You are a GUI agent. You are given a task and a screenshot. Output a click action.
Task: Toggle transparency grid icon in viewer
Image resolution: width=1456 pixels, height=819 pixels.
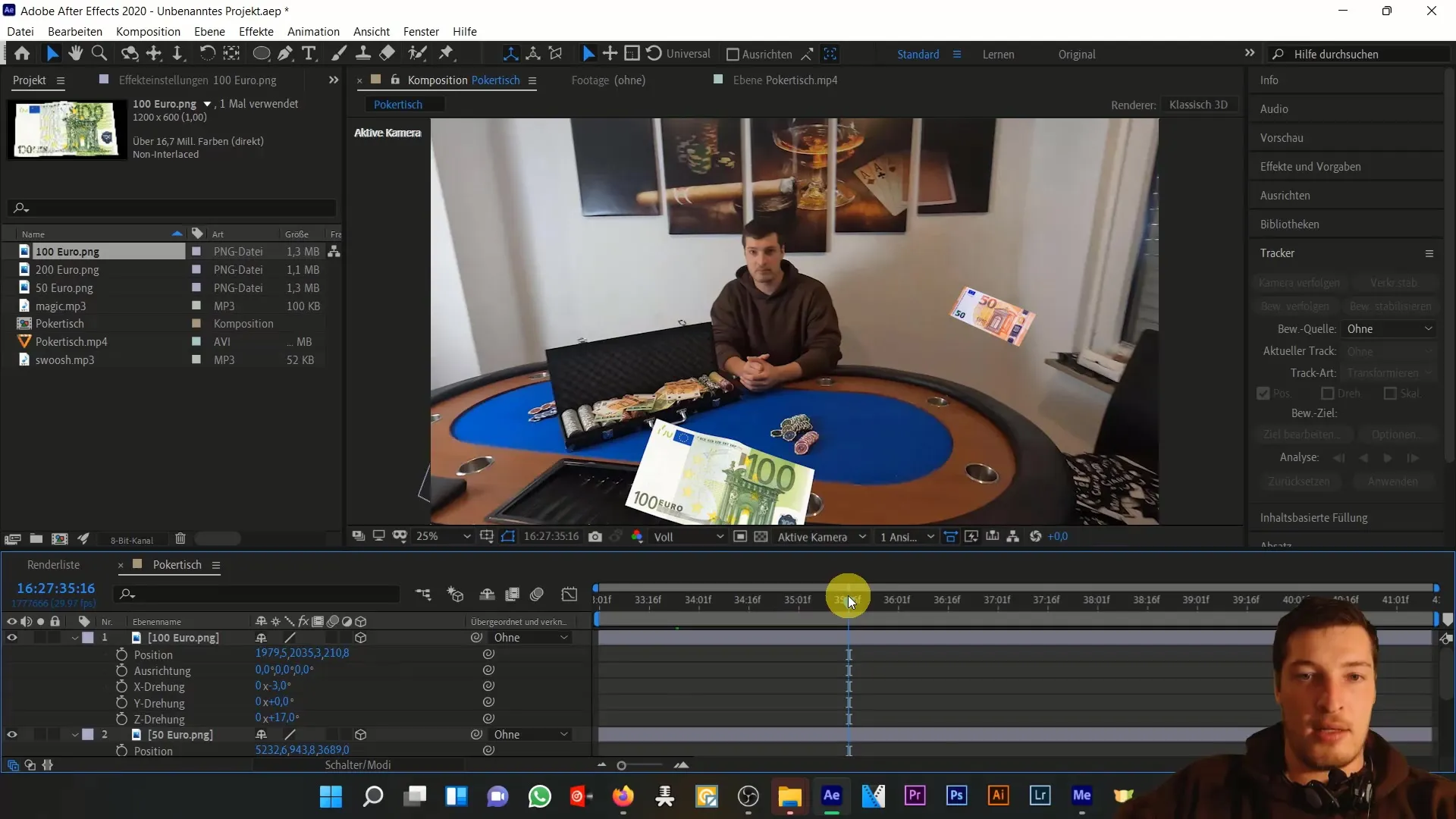click(x=761, y=537)
